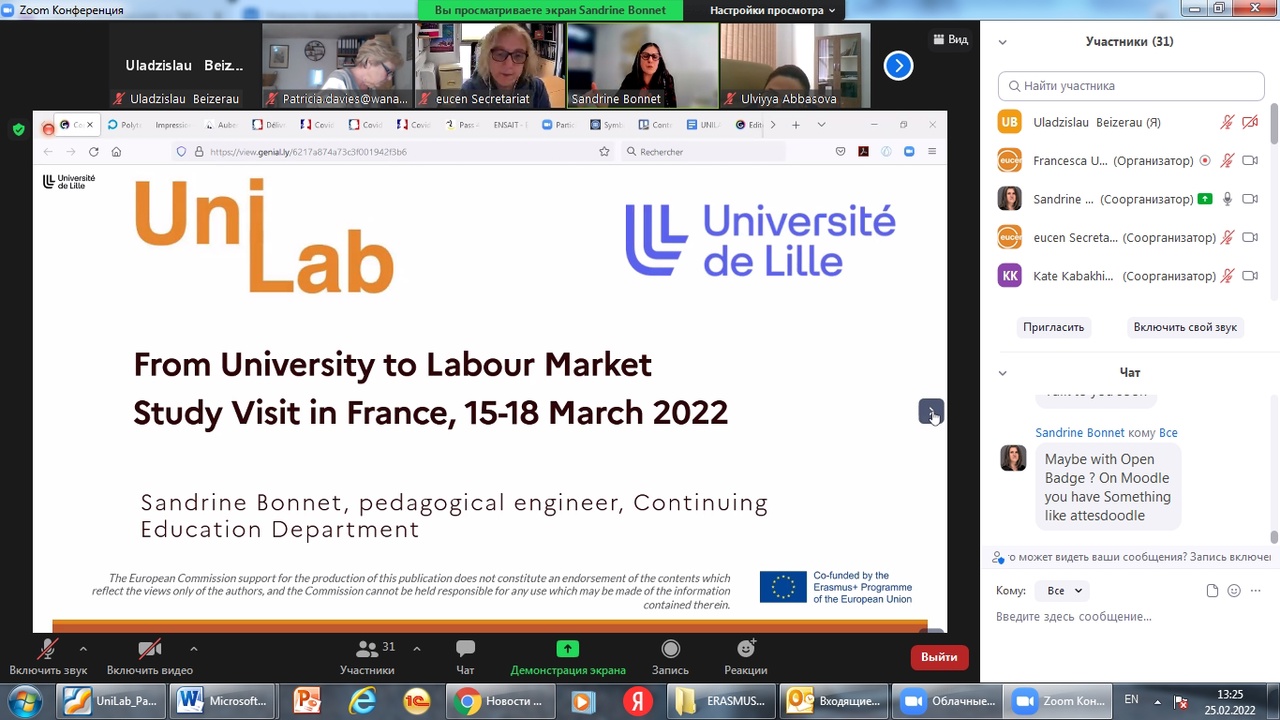Select Sandrine Bonnet video thumbnail
The width and height of the screenshot is (1280, 720).
point(642,65)
